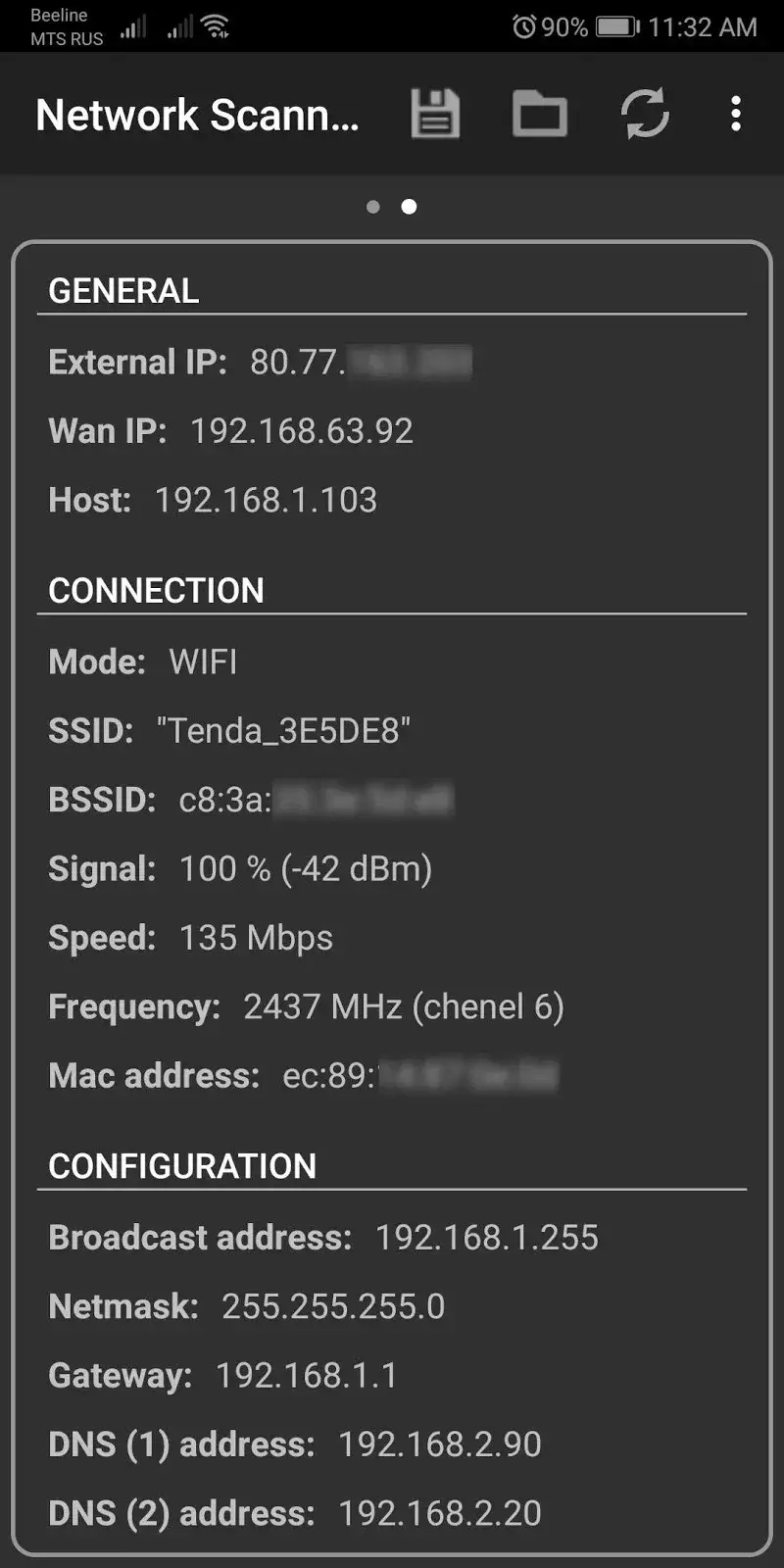Open saved scans via folder icon
The image size is (784, 1568).
(x=539, y=114)
